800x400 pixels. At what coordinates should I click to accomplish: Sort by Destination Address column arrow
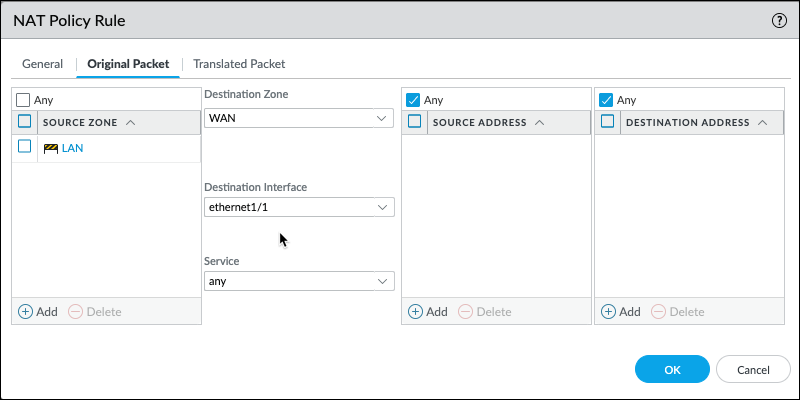click(763, 123)
